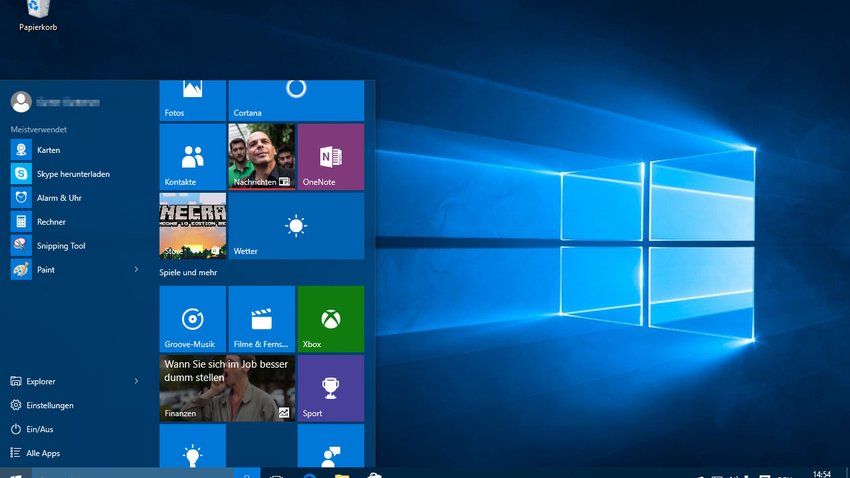Open the Rechner calculator app
The height and width of the screenshot is (478, 850).
(76, 222)
